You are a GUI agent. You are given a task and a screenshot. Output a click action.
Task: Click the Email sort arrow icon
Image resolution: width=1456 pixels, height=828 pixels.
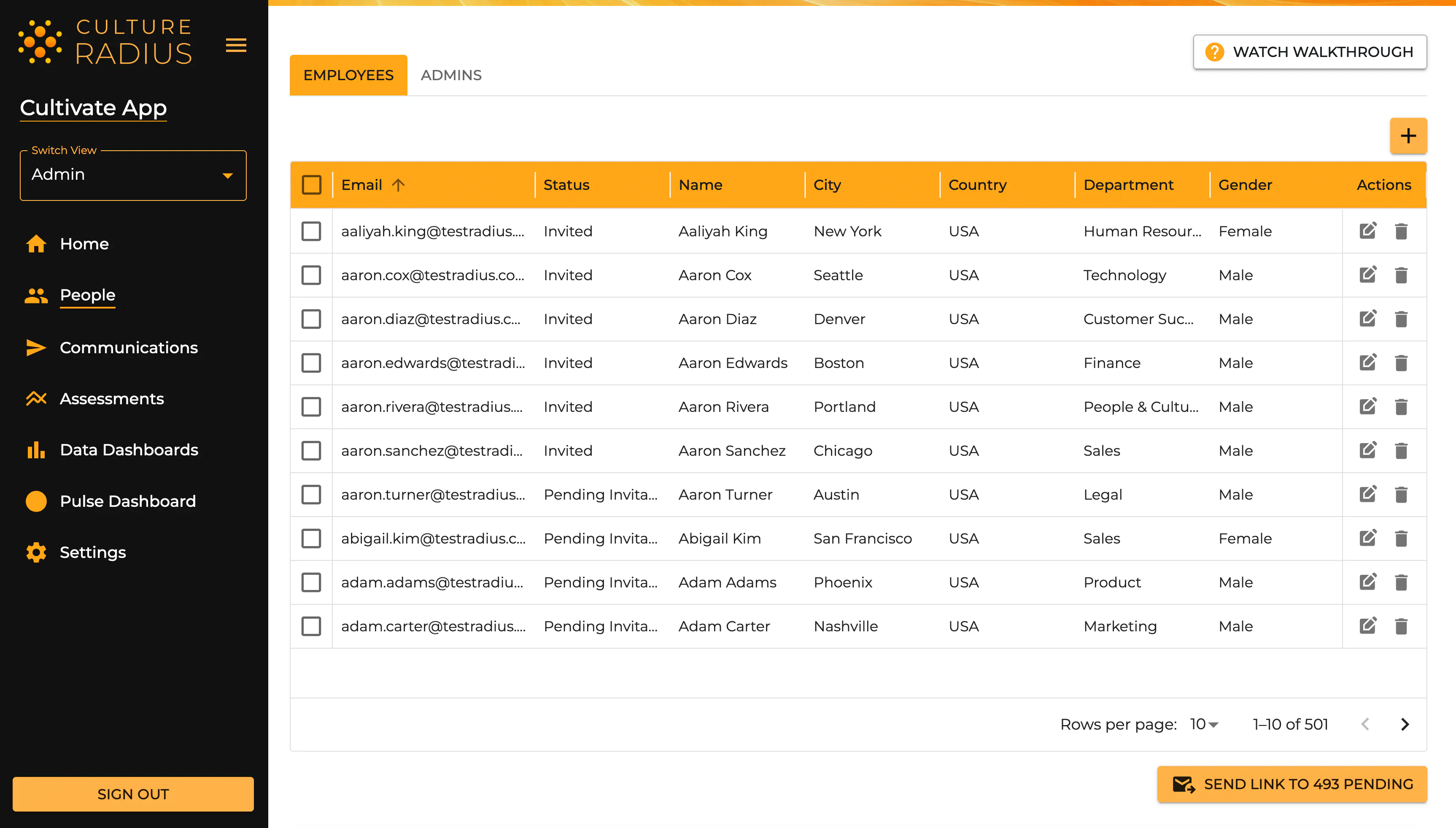tap(398, 185)
